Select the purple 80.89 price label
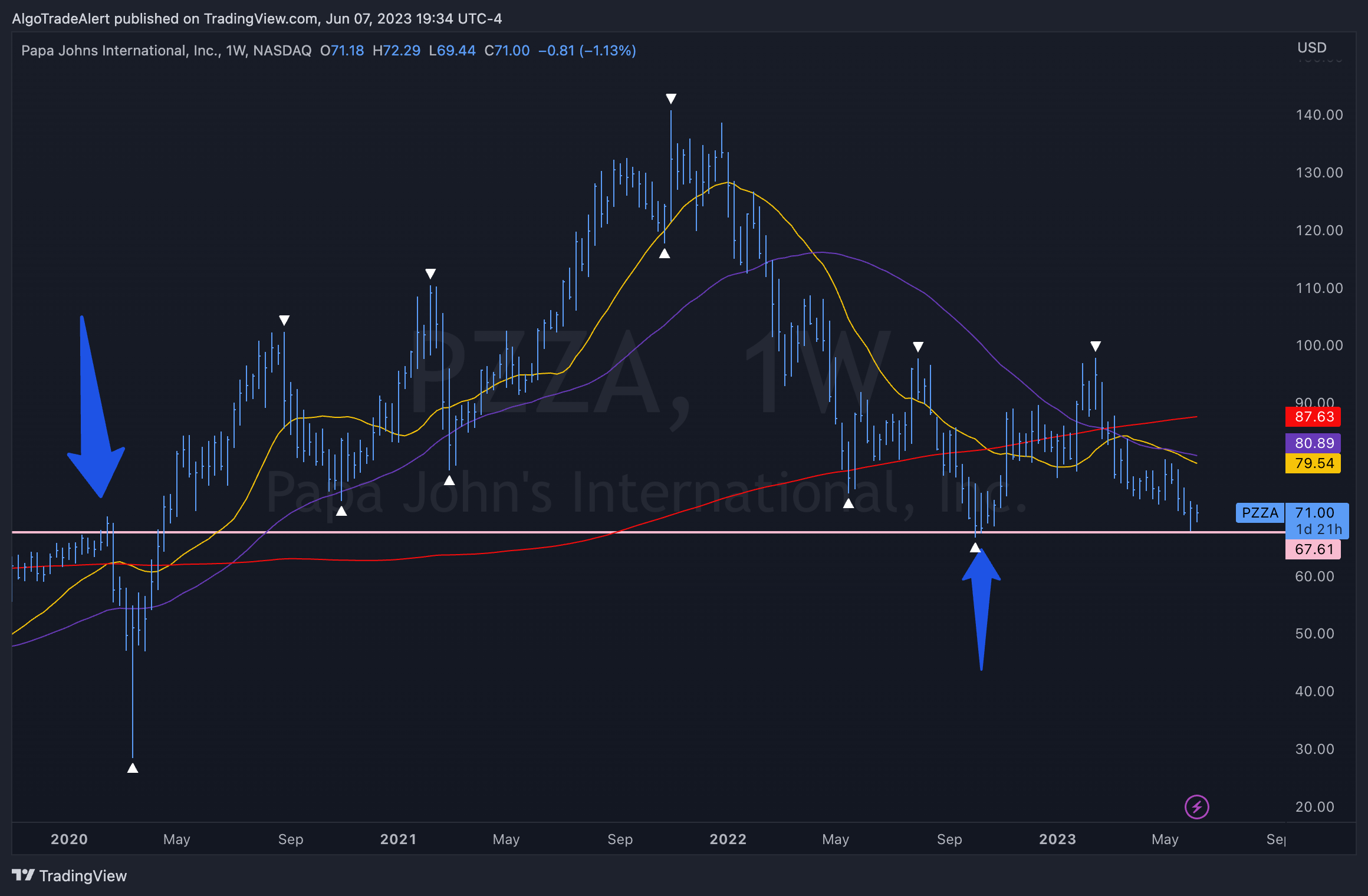 pyautogui.click(x=1314, y=443)
